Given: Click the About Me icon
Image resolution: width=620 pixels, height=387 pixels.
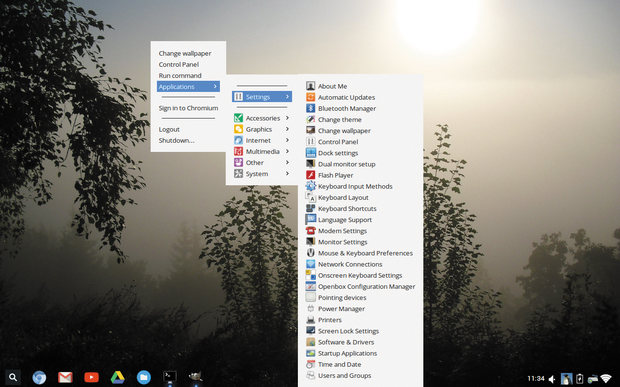Looking at the screenshot, I should (x=310, y=86).
